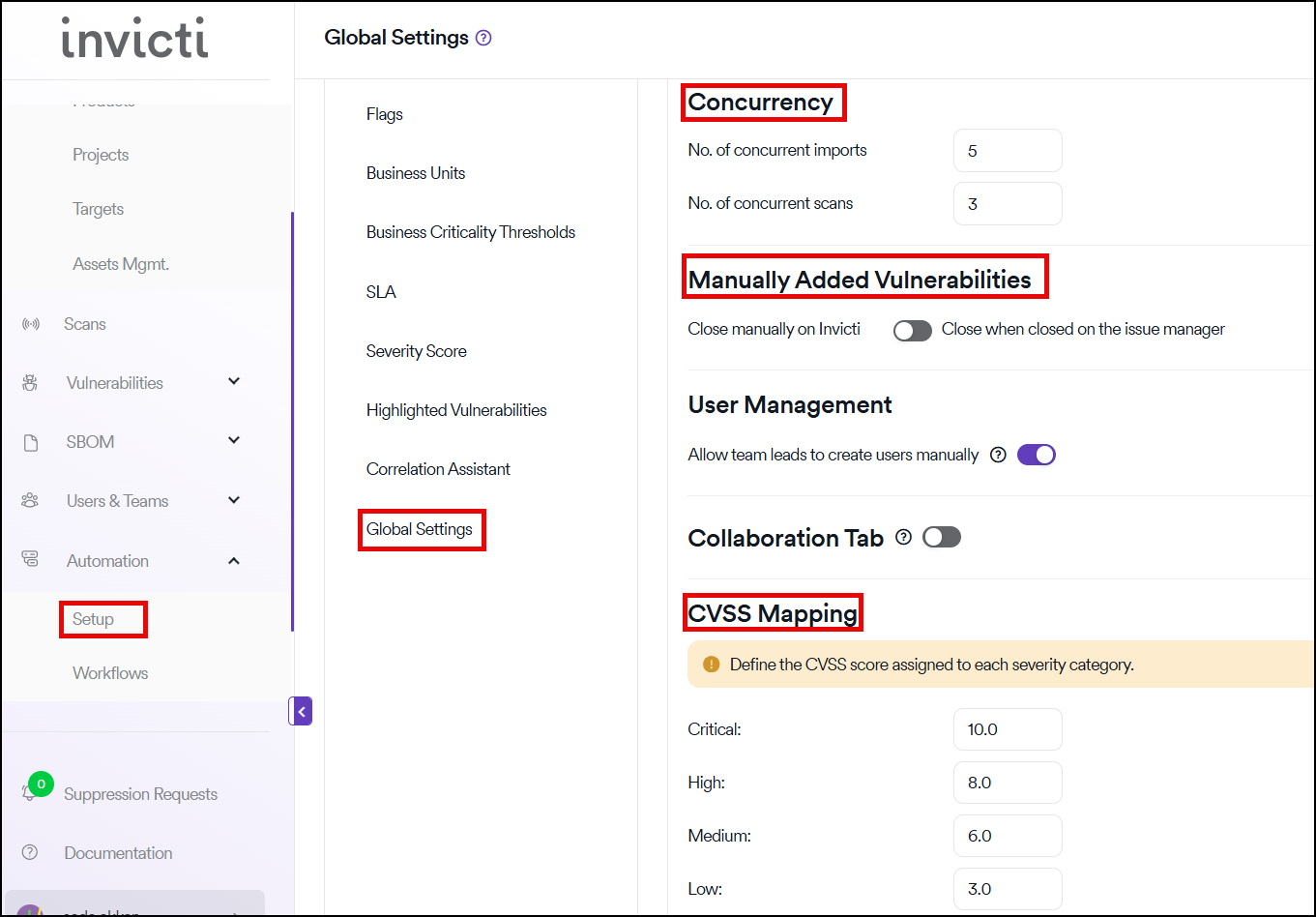Toggle the Manually Added Vulnerabilities close switch
Viewport: 1316px width, 917px height.
tap(912, 330)
